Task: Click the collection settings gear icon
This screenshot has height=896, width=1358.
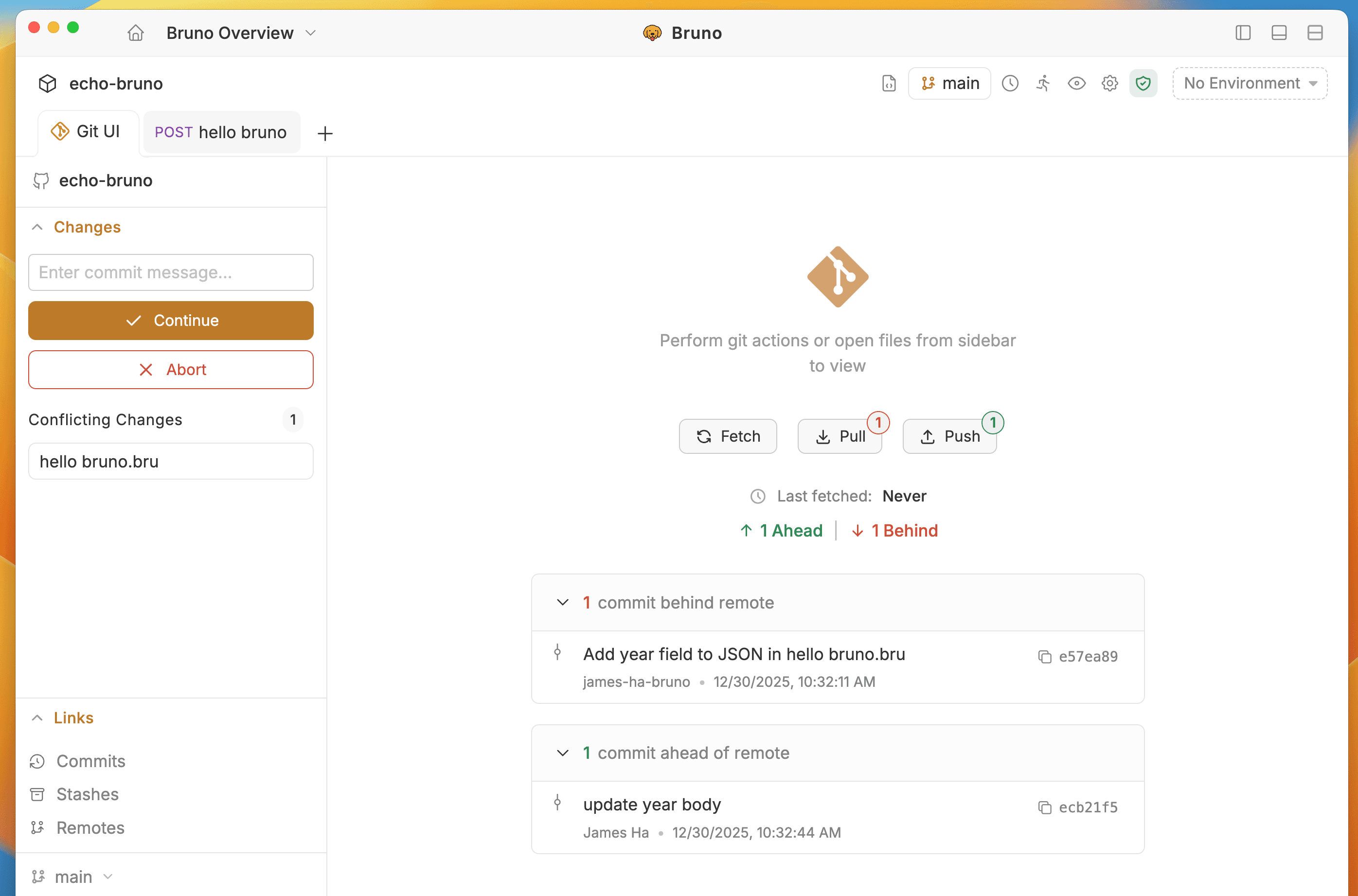Action: (1109, 84)
